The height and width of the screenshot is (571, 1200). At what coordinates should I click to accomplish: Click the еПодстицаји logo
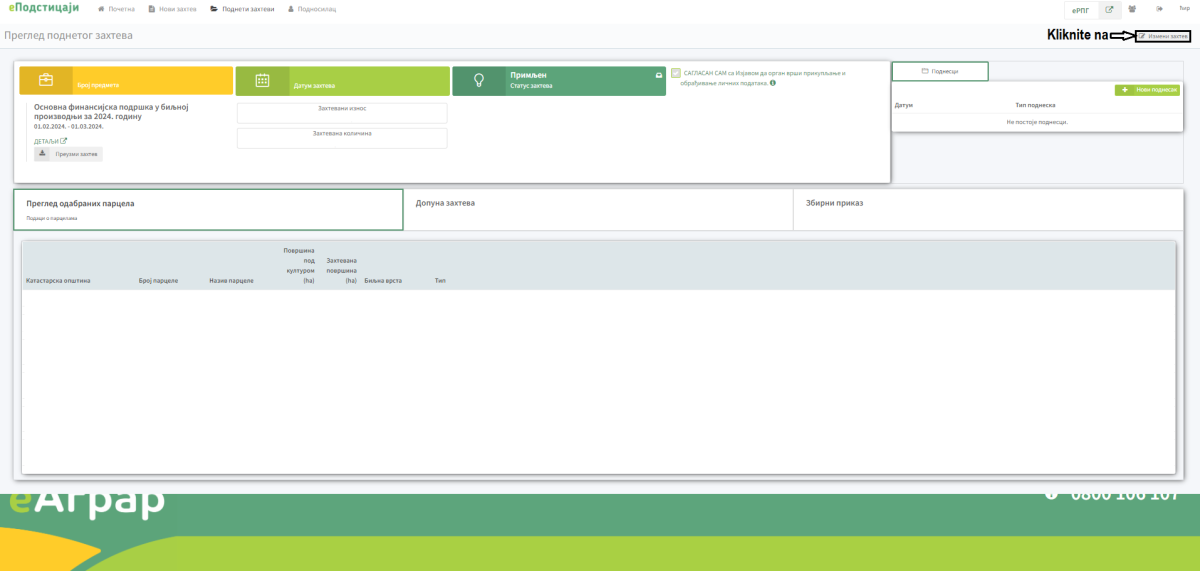click(x=43, y=8)
